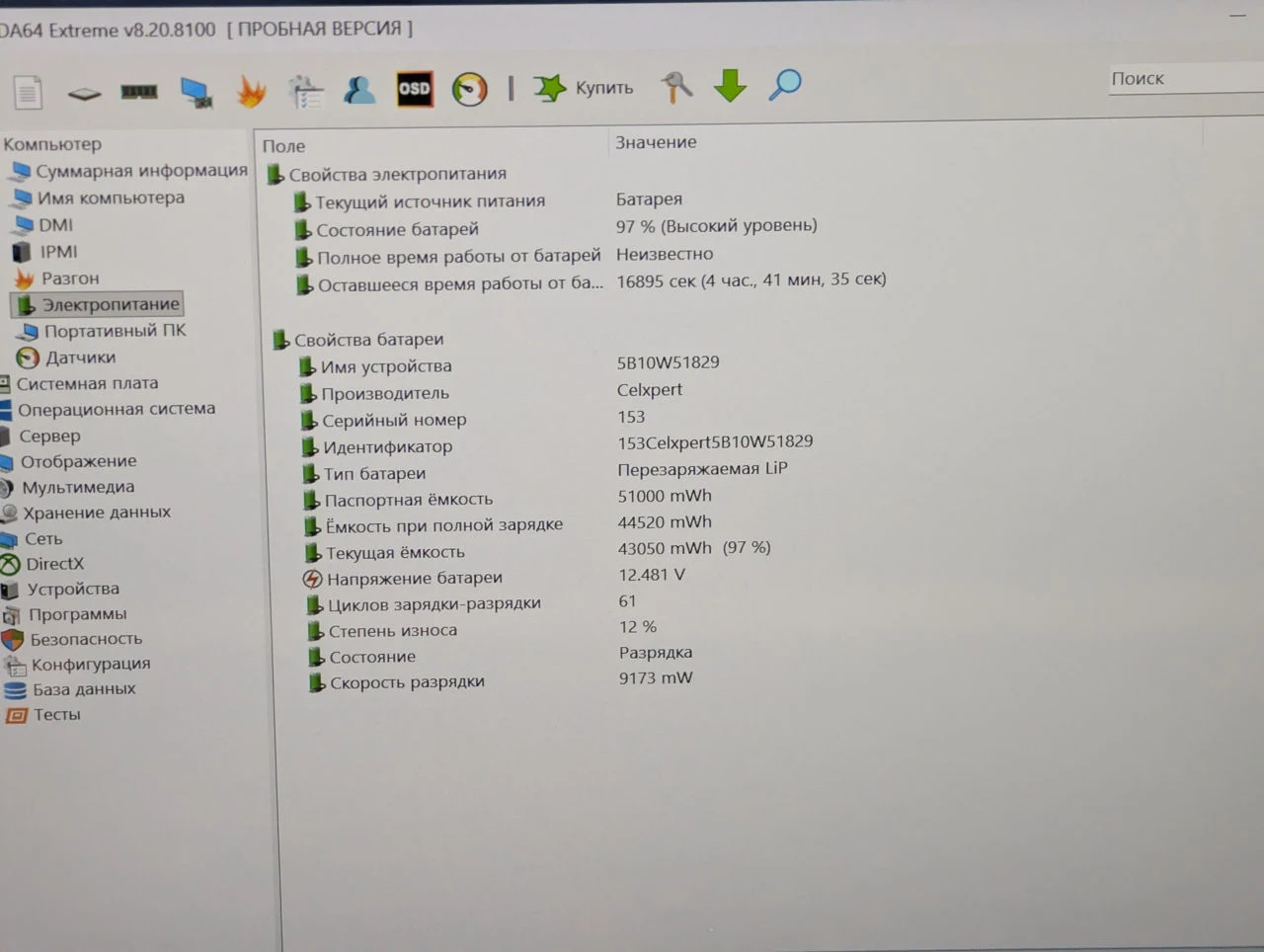
Task: Open the Устройства category
Action: coord(60,590)
